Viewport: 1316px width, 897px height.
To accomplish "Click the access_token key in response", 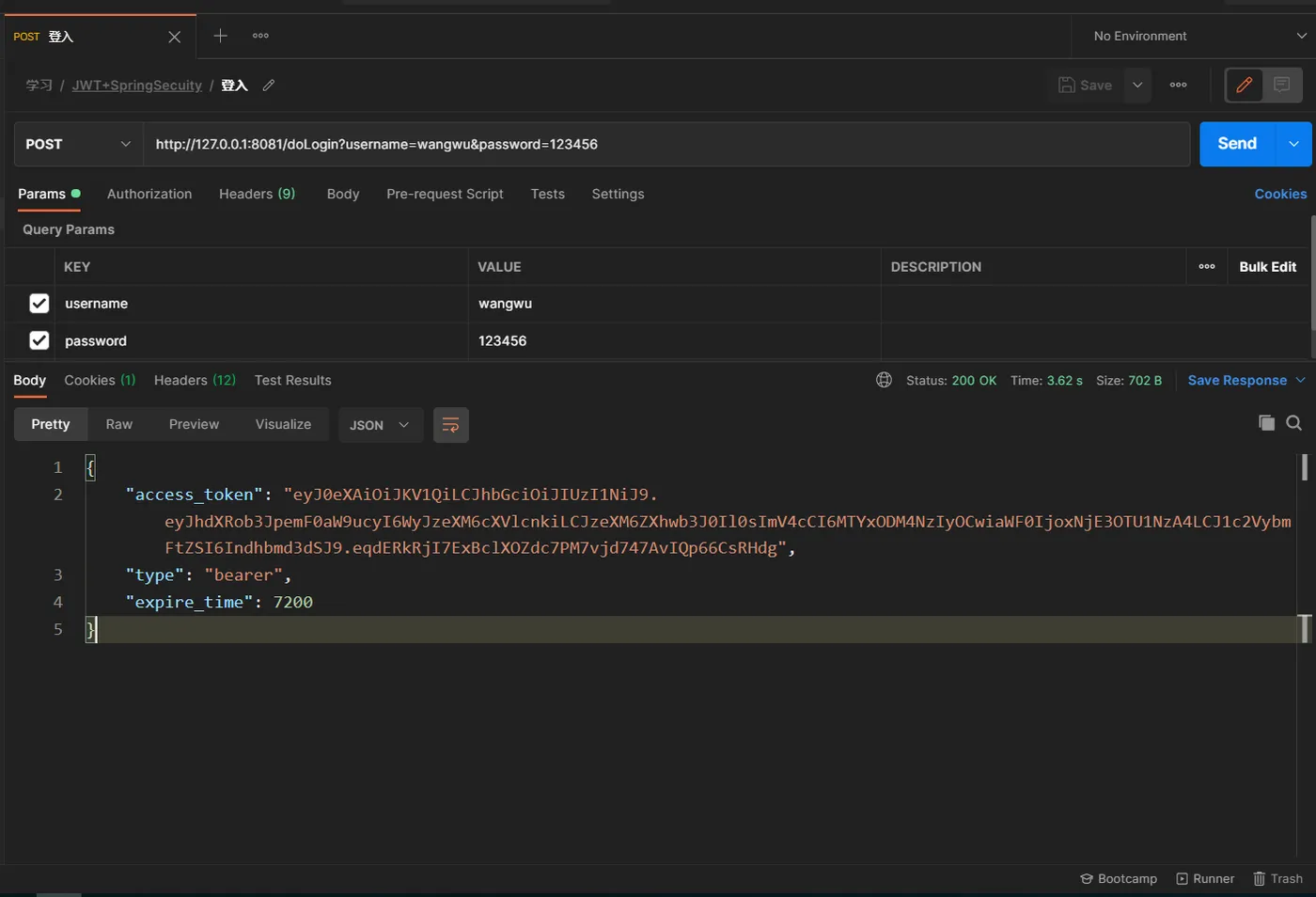I will click(x=195, y=495).
